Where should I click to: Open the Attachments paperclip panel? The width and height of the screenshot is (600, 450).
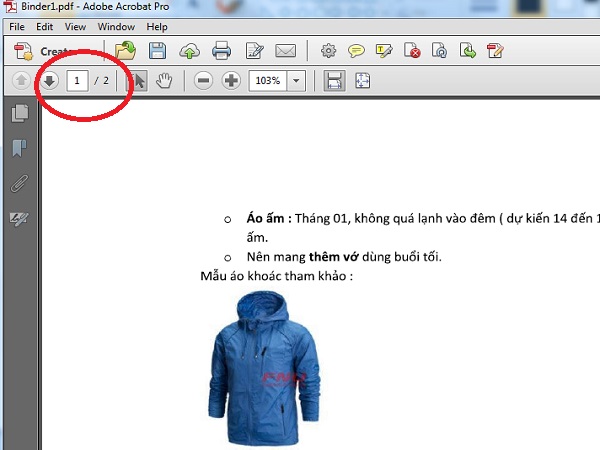[19, 183]
